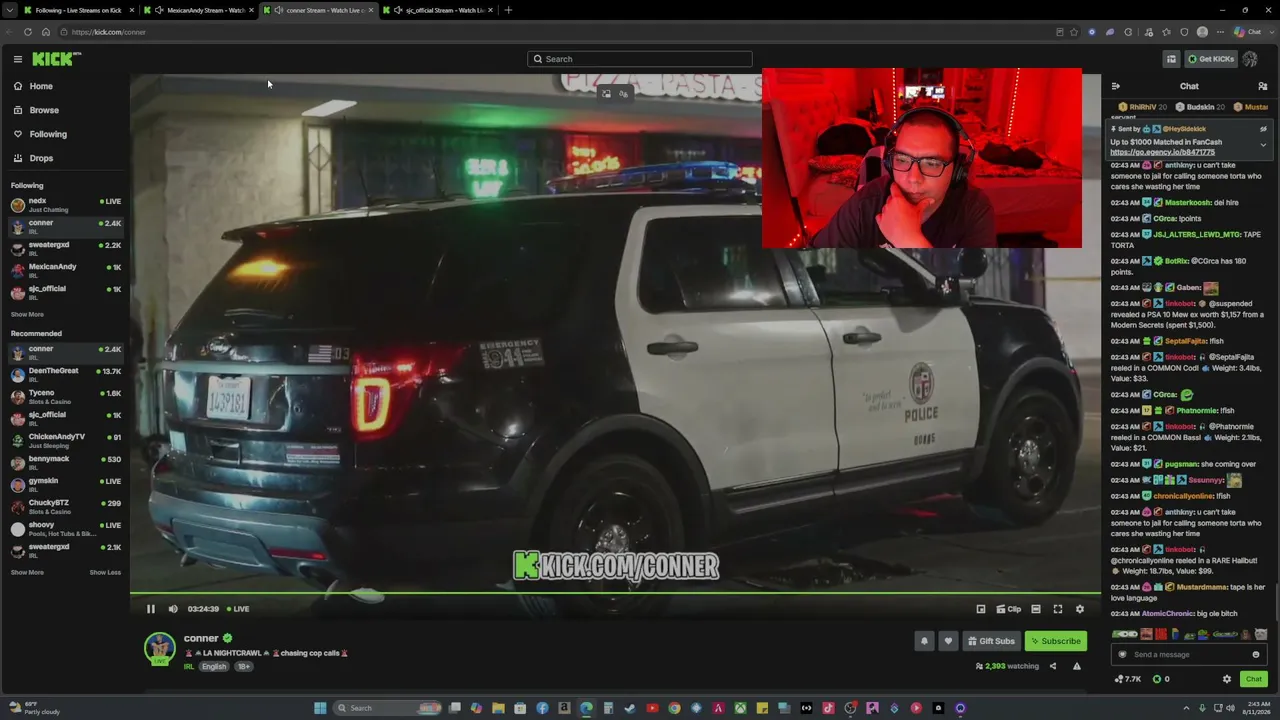Click the video progress bar
Screen dimensions: 1280x720
615,594
